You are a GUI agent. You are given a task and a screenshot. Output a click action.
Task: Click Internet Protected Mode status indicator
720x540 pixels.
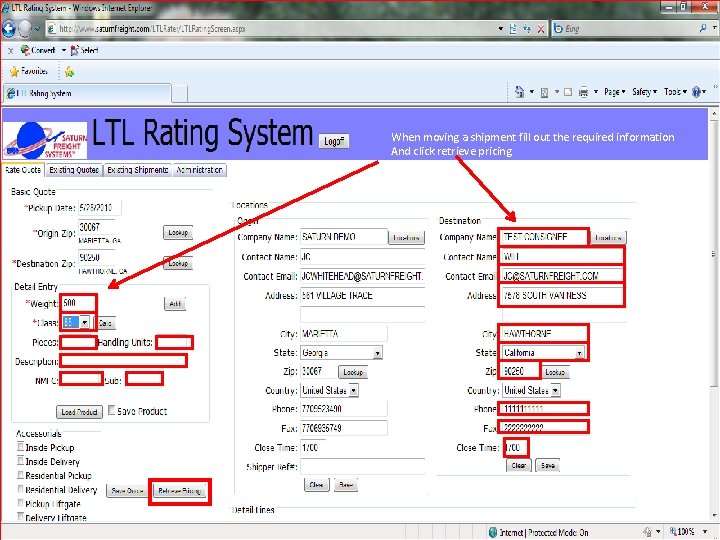tap(539, 532)
